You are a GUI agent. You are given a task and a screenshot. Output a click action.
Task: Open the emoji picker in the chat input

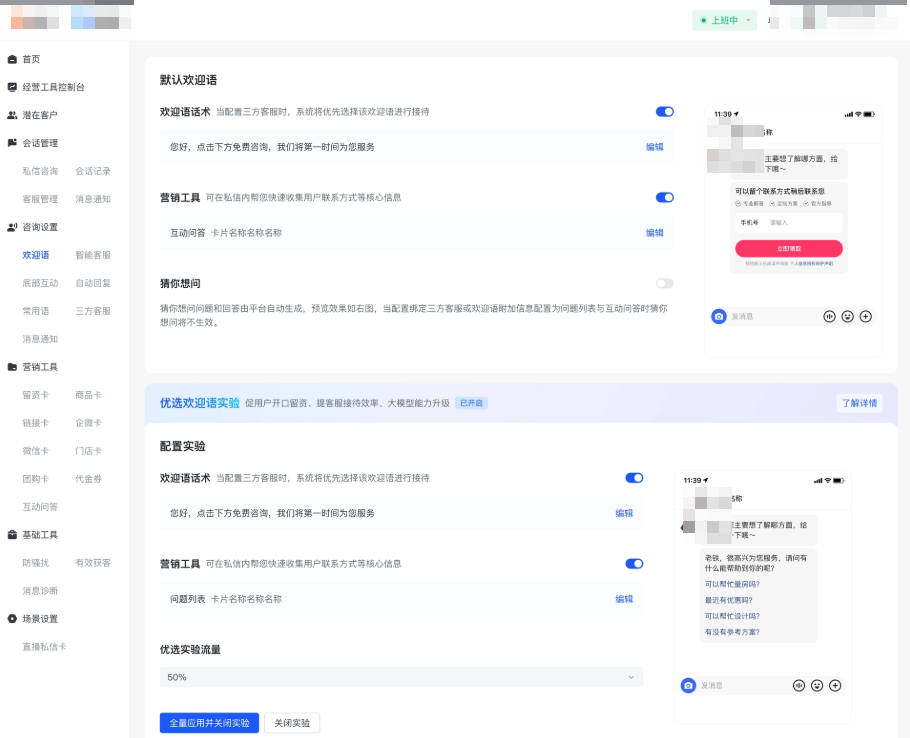(847, 316)
